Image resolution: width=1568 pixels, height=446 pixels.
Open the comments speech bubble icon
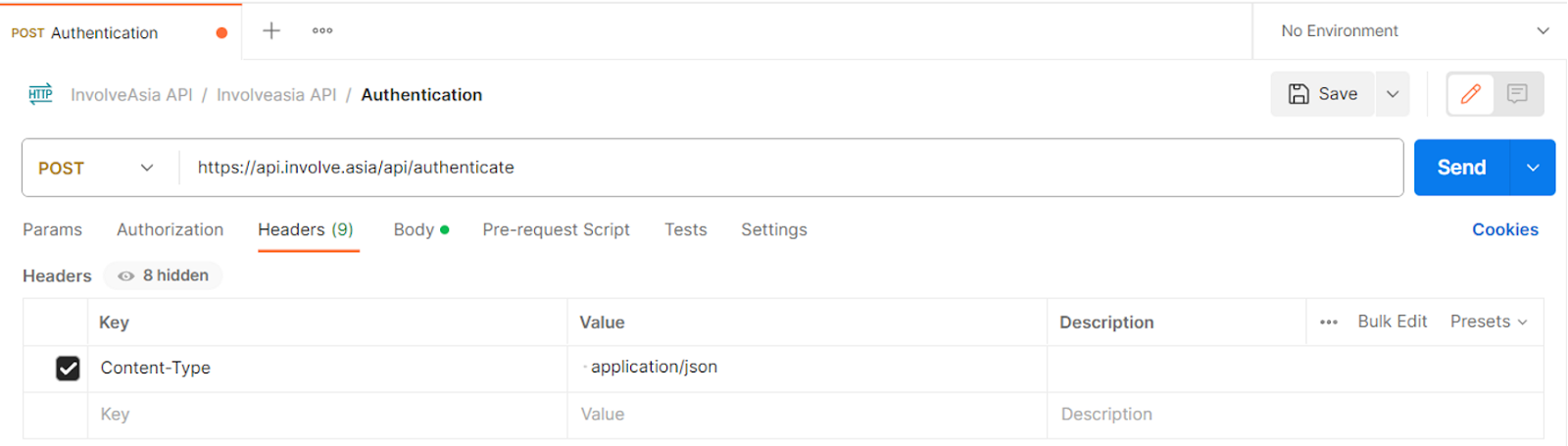click(x=1517, y=94)
